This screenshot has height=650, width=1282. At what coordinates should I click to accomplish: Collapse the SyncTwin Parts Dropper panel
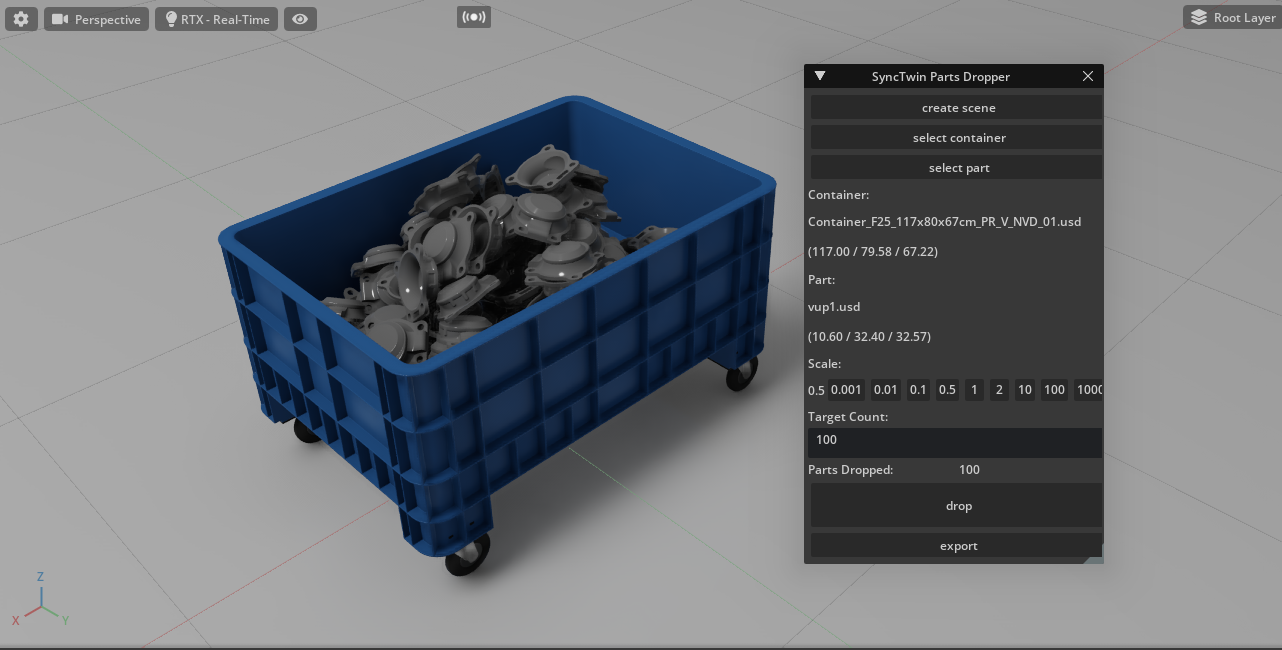click(x=820, y=76)
